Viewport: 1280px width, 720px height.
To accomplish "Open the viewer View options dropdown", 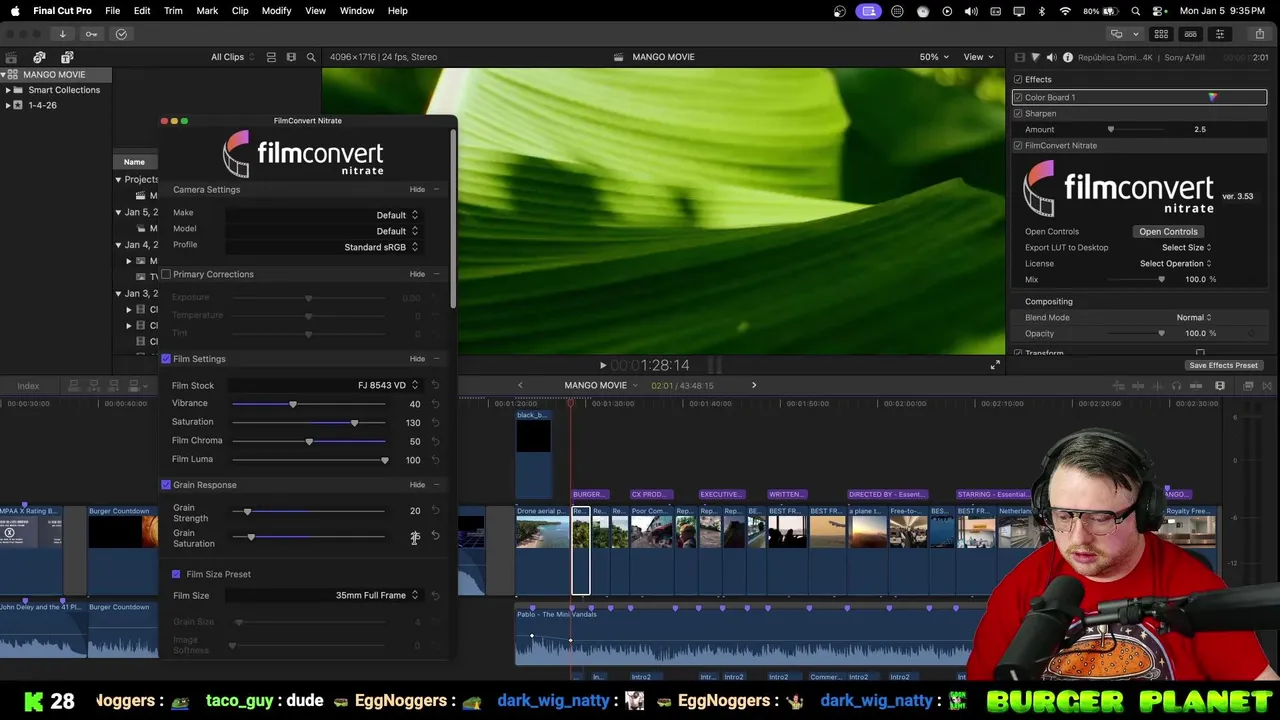I will [977, 57].
